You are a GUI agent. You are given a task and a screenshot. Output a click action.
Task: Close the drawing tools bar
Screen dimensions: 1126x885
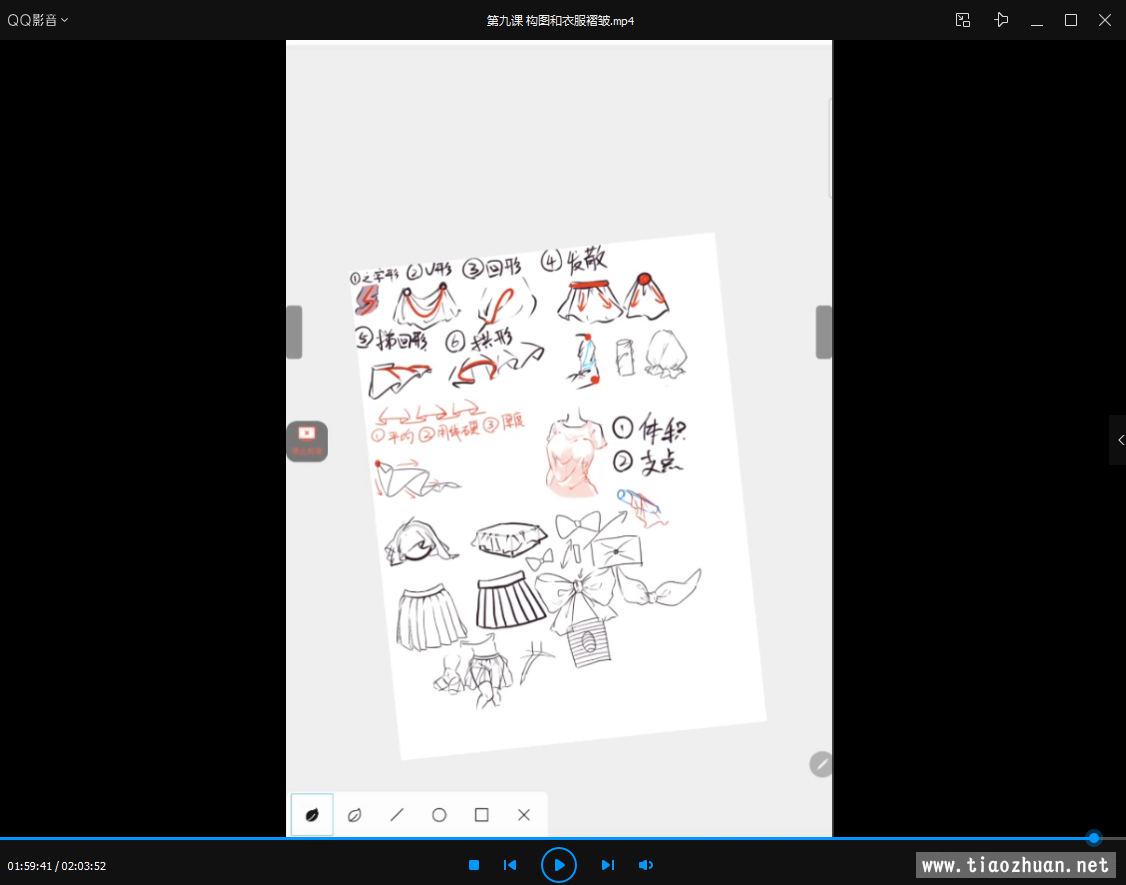[x=524, y=815]
